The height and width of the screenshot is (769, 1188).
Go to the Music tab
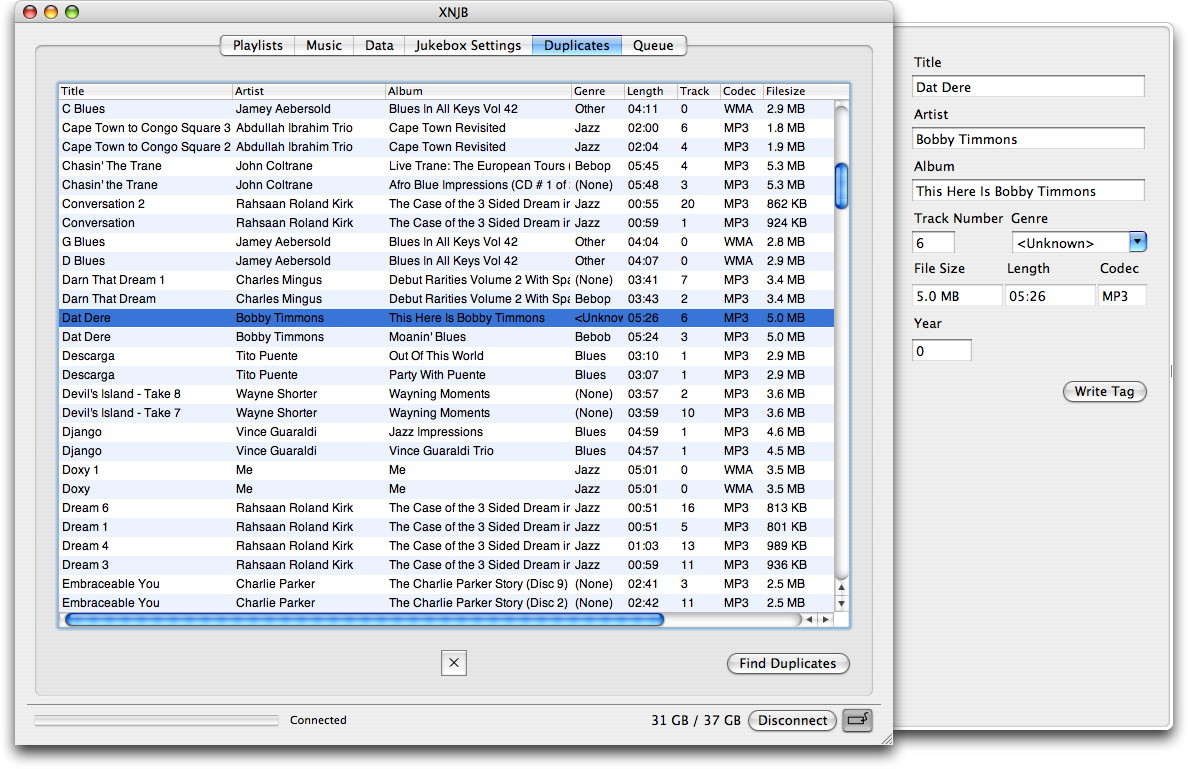[x=324, y=45]
